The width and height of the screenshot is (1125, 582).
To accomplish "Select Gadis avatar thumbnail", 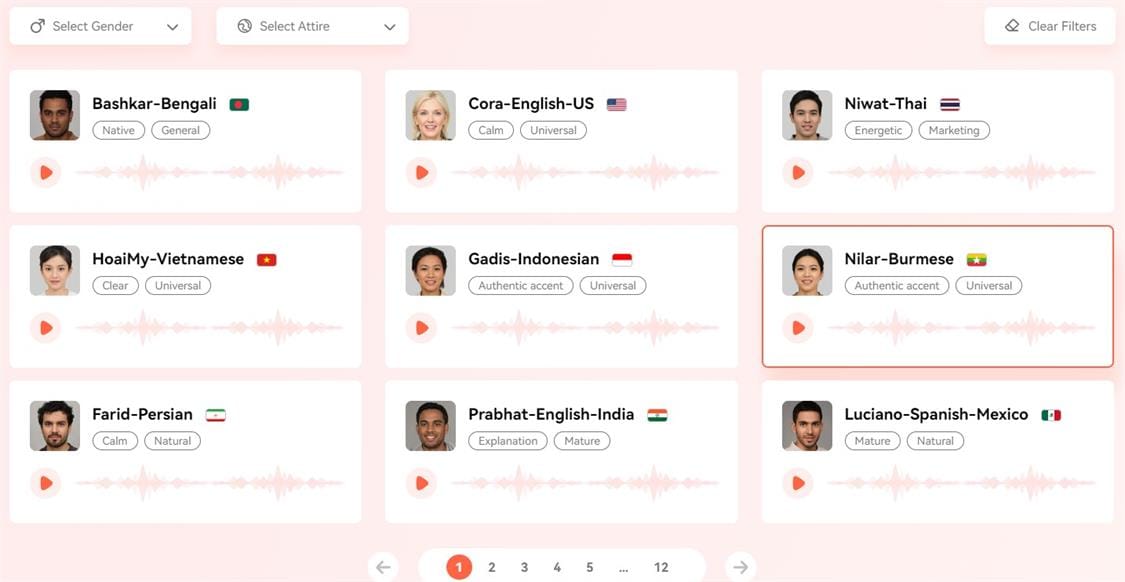I will 430,271.
